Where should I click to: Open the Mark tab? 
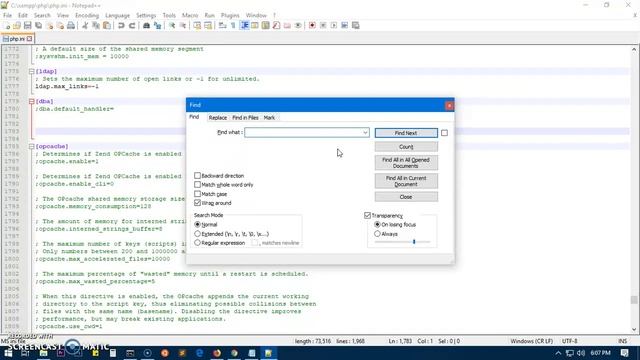(269, 118)
